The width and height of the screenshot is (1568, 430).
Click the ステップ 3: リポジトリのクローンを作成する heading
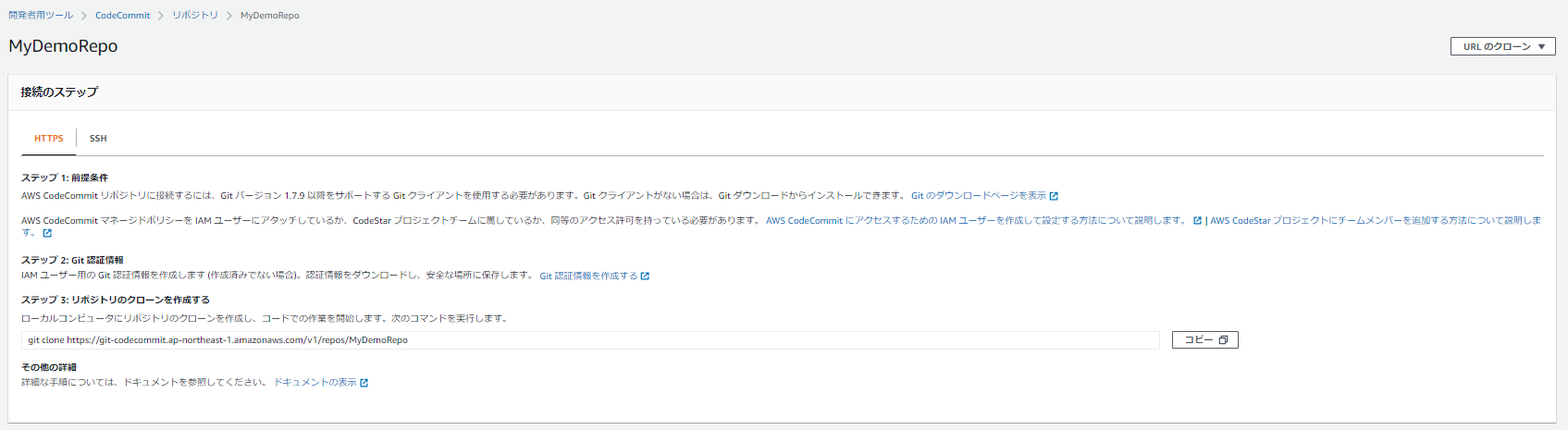pos(116,301)
